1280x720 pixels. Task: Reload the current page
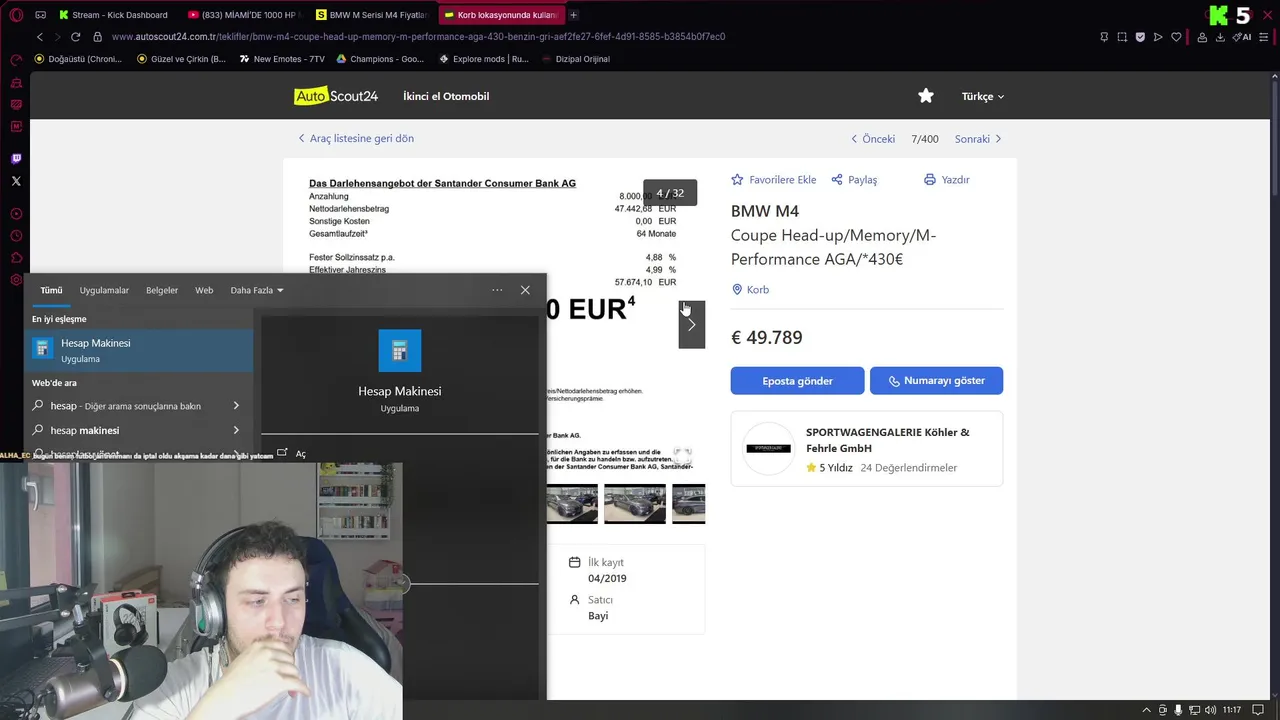coord(75,37)
